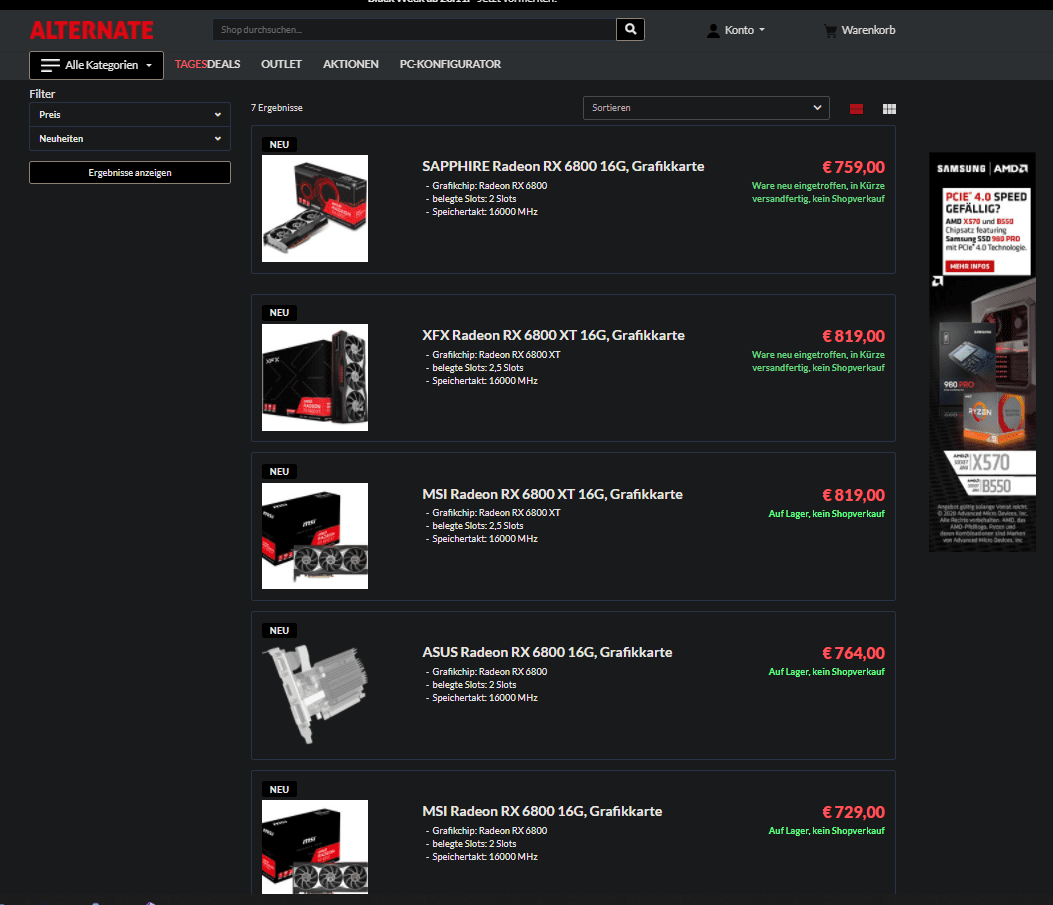Screen dimensions: 1053x905
Task: Click the MSI RX 6800 16G thumbnail
Action: (x=315, y=847)
